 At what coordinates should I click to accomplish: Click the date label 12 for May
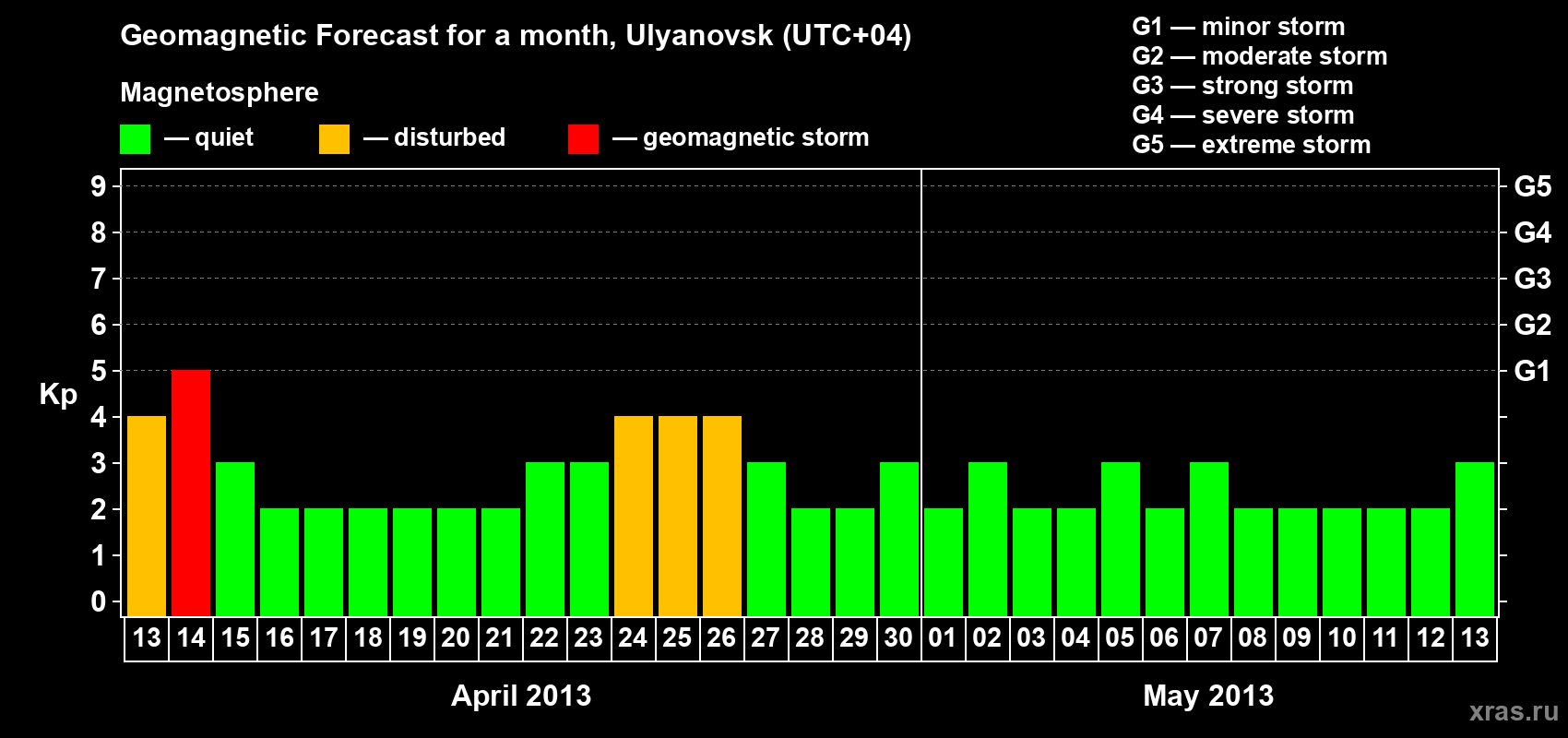(x=1431, y=638)
